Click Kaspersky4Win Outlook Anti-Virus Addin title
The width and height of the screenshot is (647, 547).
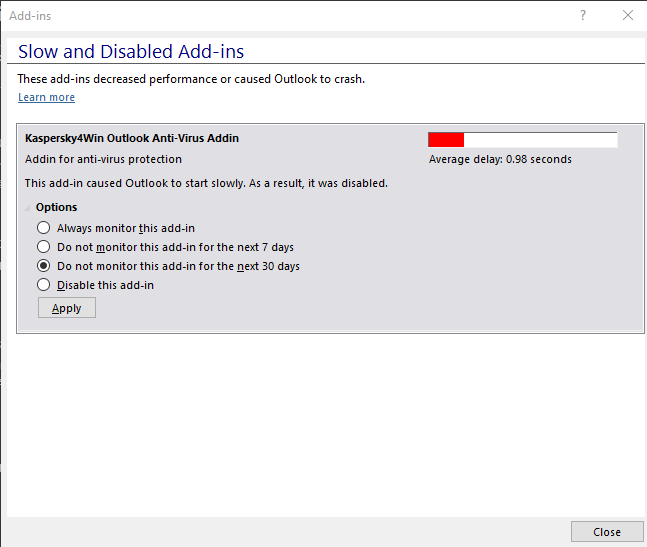tap(132, 138)
